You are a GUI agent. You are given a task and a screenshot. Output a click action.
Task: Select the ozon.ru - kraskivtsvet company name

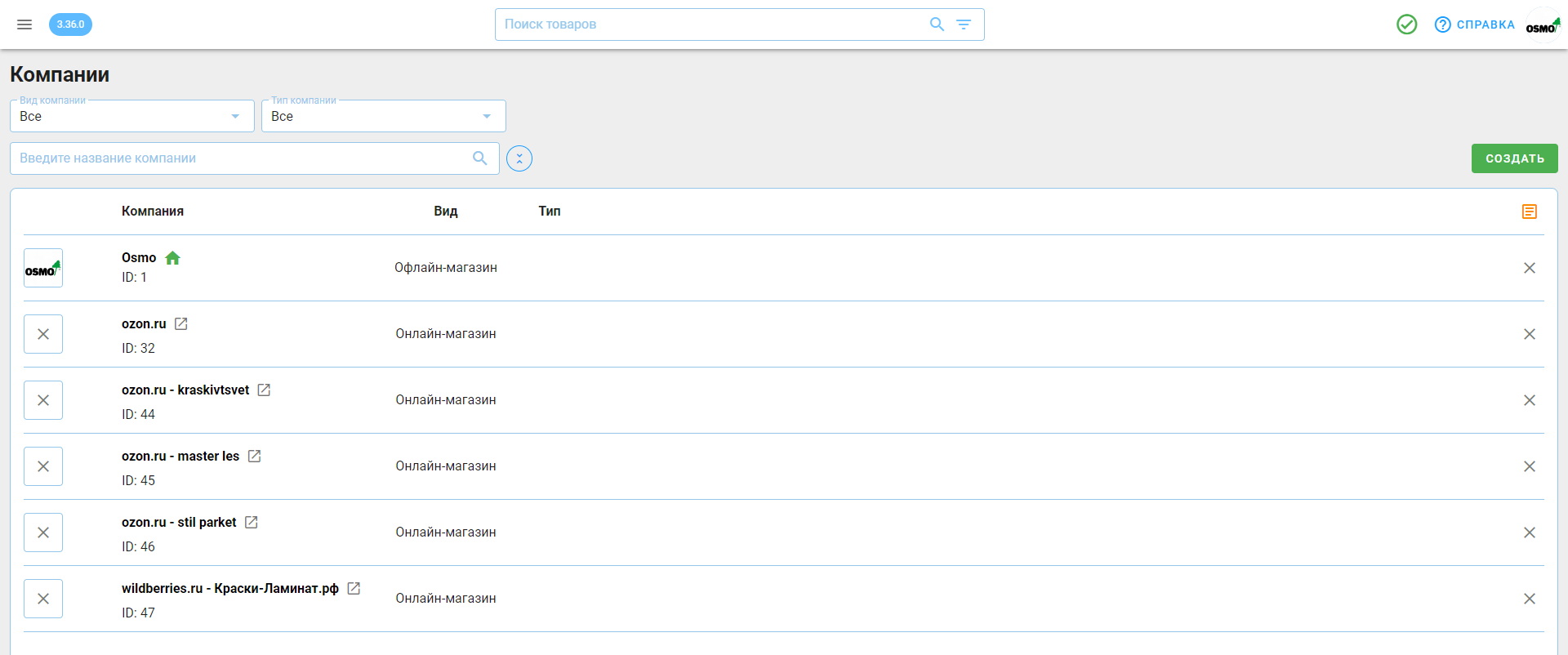(x=185, y=390)
